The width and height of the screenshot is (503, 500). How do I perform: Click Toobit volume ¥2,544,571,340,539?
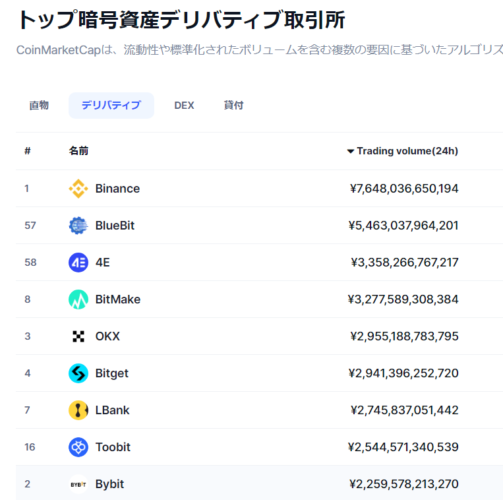[403, 447]
